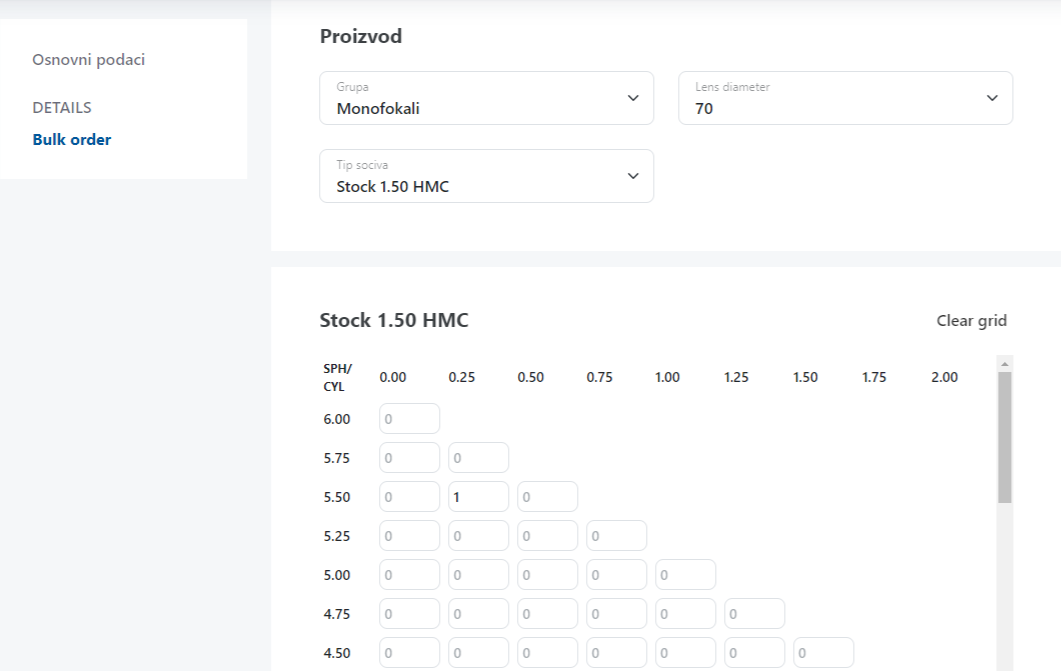Screen dimensions: 1061x671
Task: Click input for SPH 5.50 CYL 0.50
Action: coord(547,497)
